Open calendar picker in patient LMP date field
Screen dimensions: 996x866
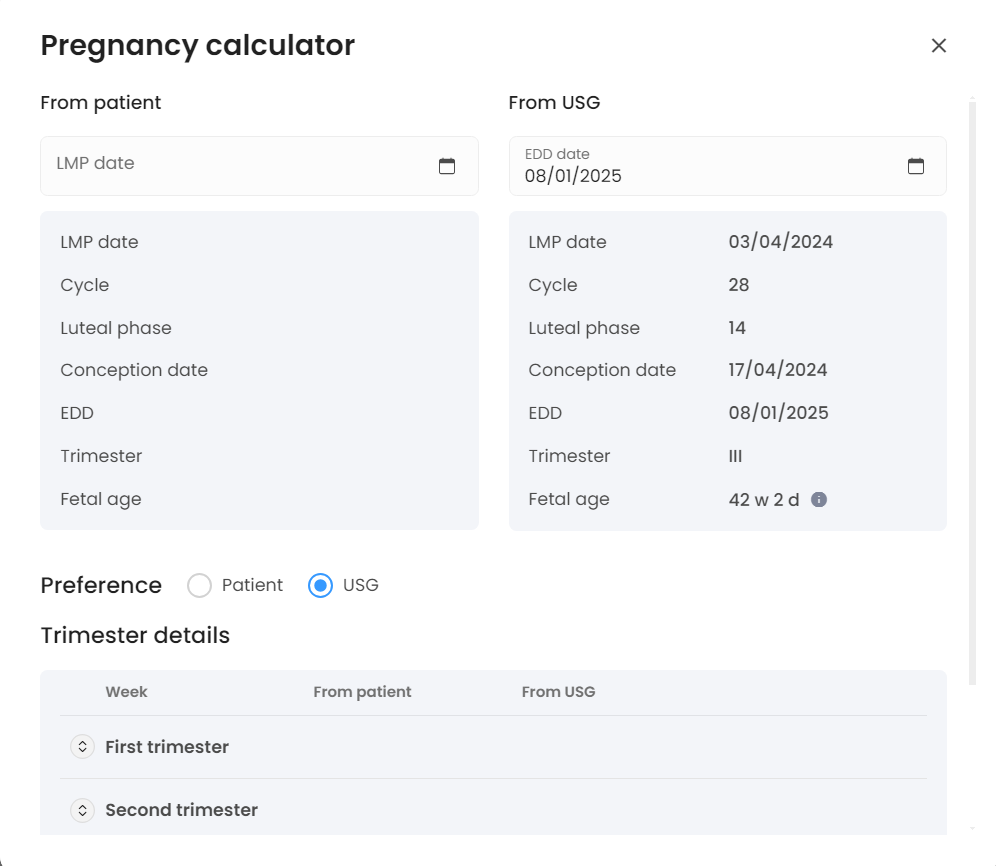447,166
